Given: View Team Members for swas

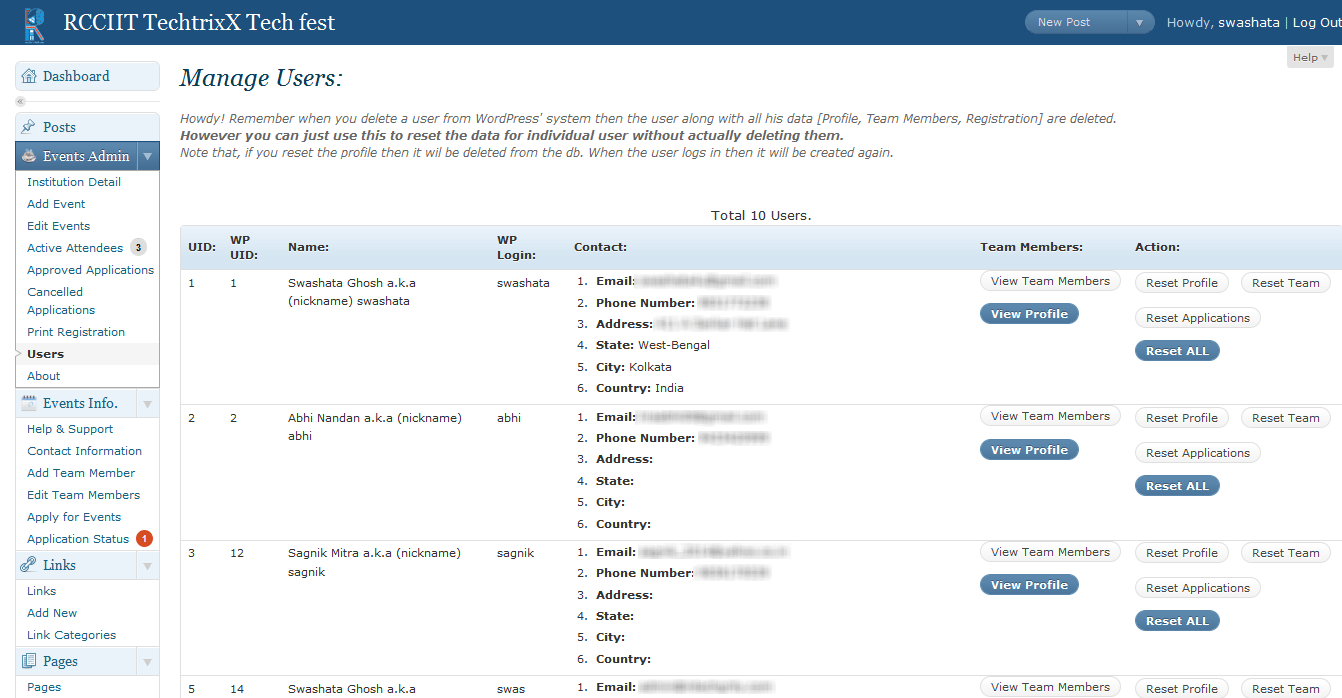Looking at the screenshot, I should (1050, 687).
